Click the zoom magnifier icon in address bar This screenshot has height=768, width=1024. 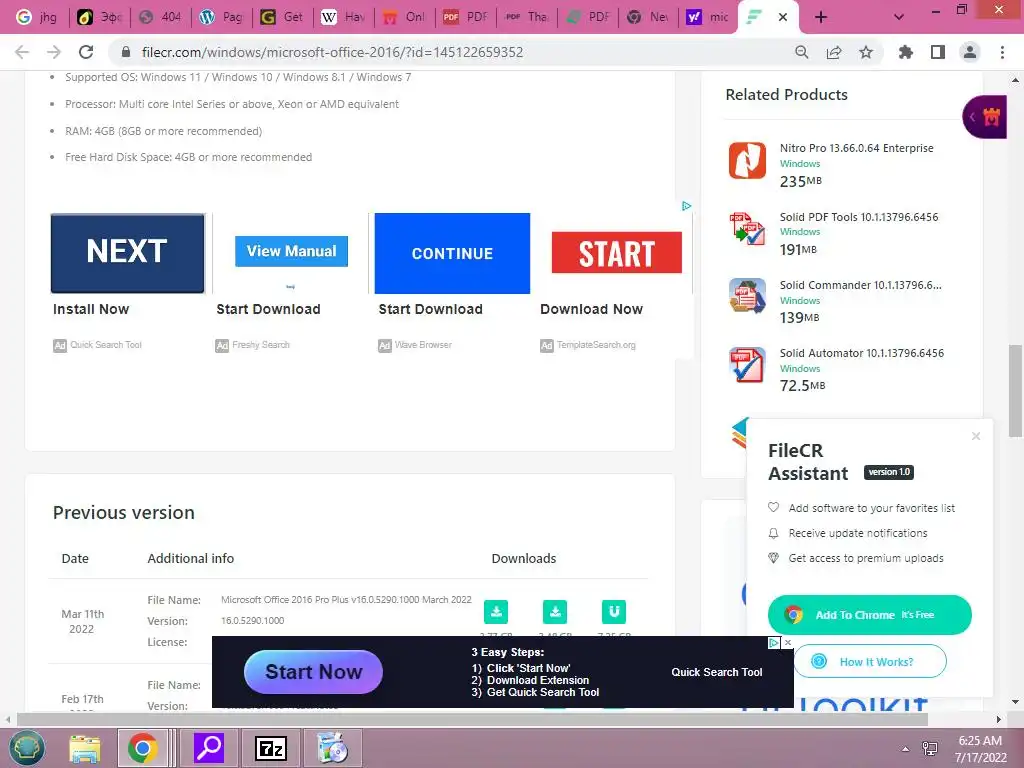801,52
